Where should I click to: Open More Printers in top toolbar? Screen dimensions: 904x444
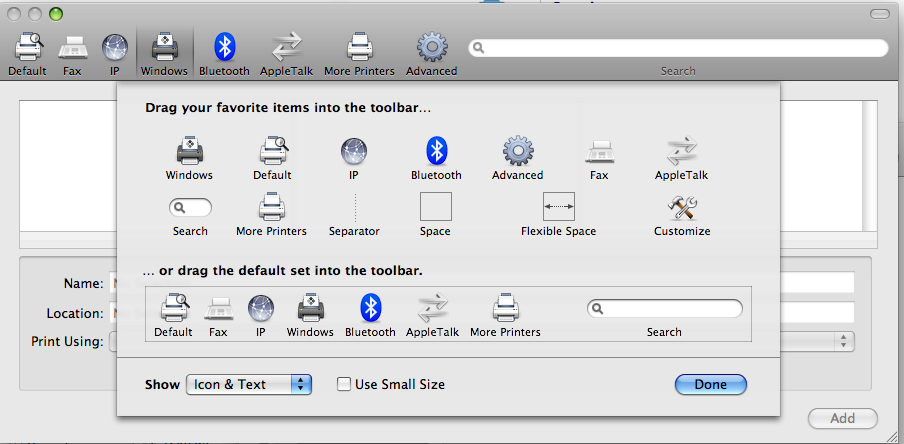[359, 47]
